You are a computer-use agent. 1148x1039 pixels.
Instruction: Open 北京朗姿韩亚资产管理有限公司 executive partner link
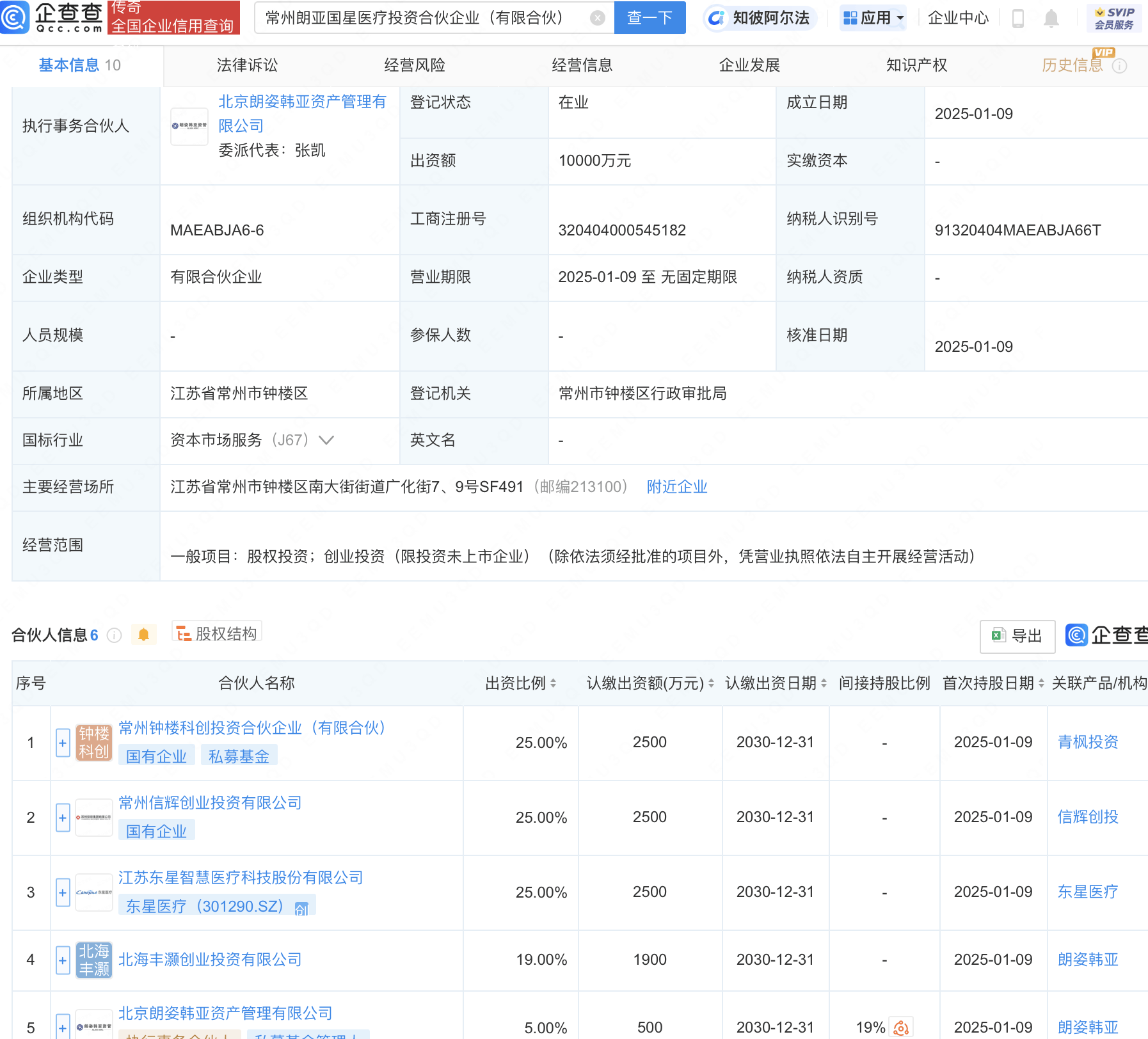[302, 114]
